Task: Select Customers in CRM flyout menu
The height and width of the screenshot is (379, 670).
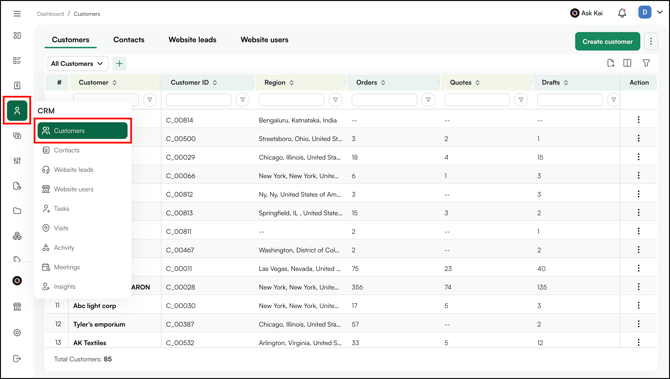Action: point(82,131)
